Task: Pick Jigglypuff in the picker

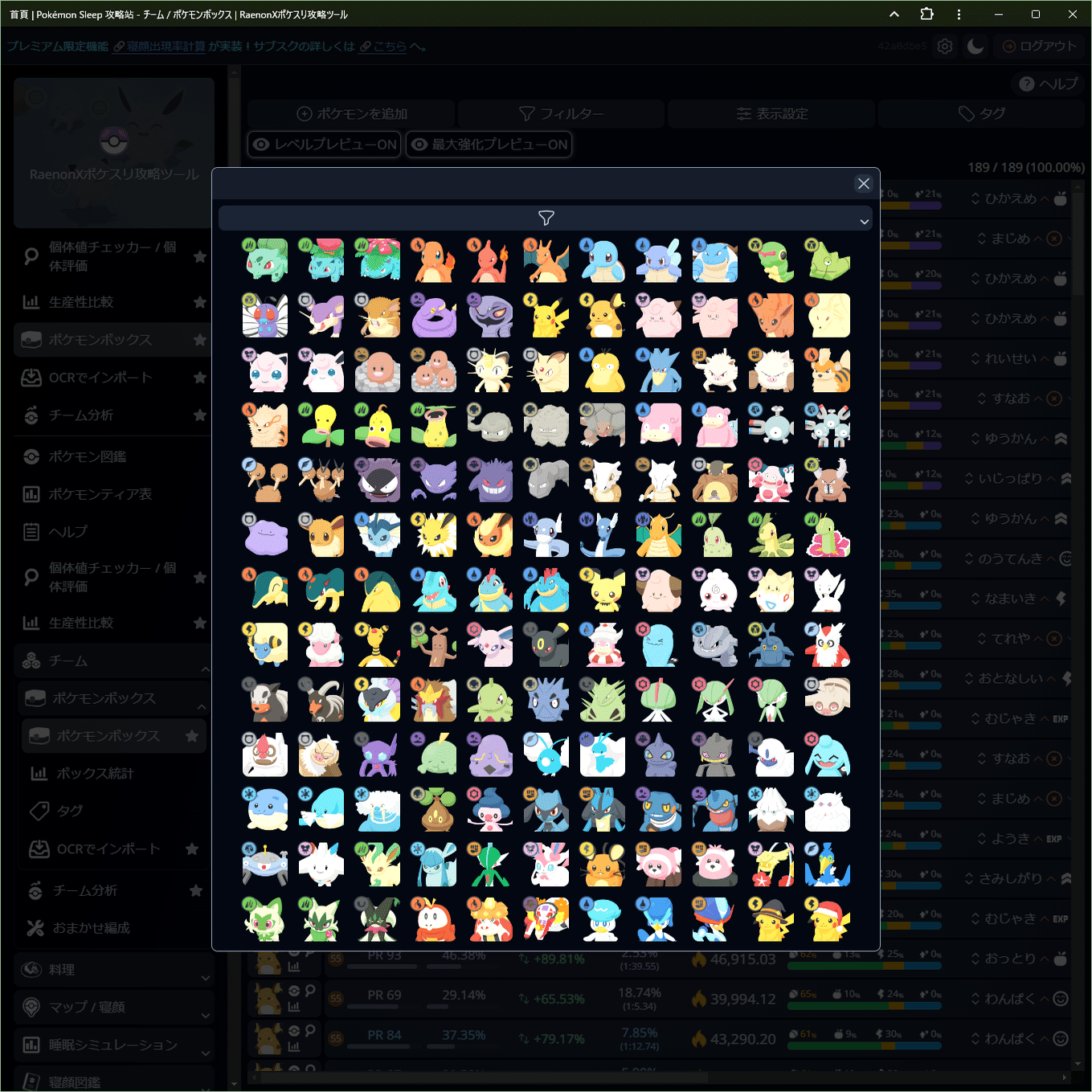Action: [265, 370]
